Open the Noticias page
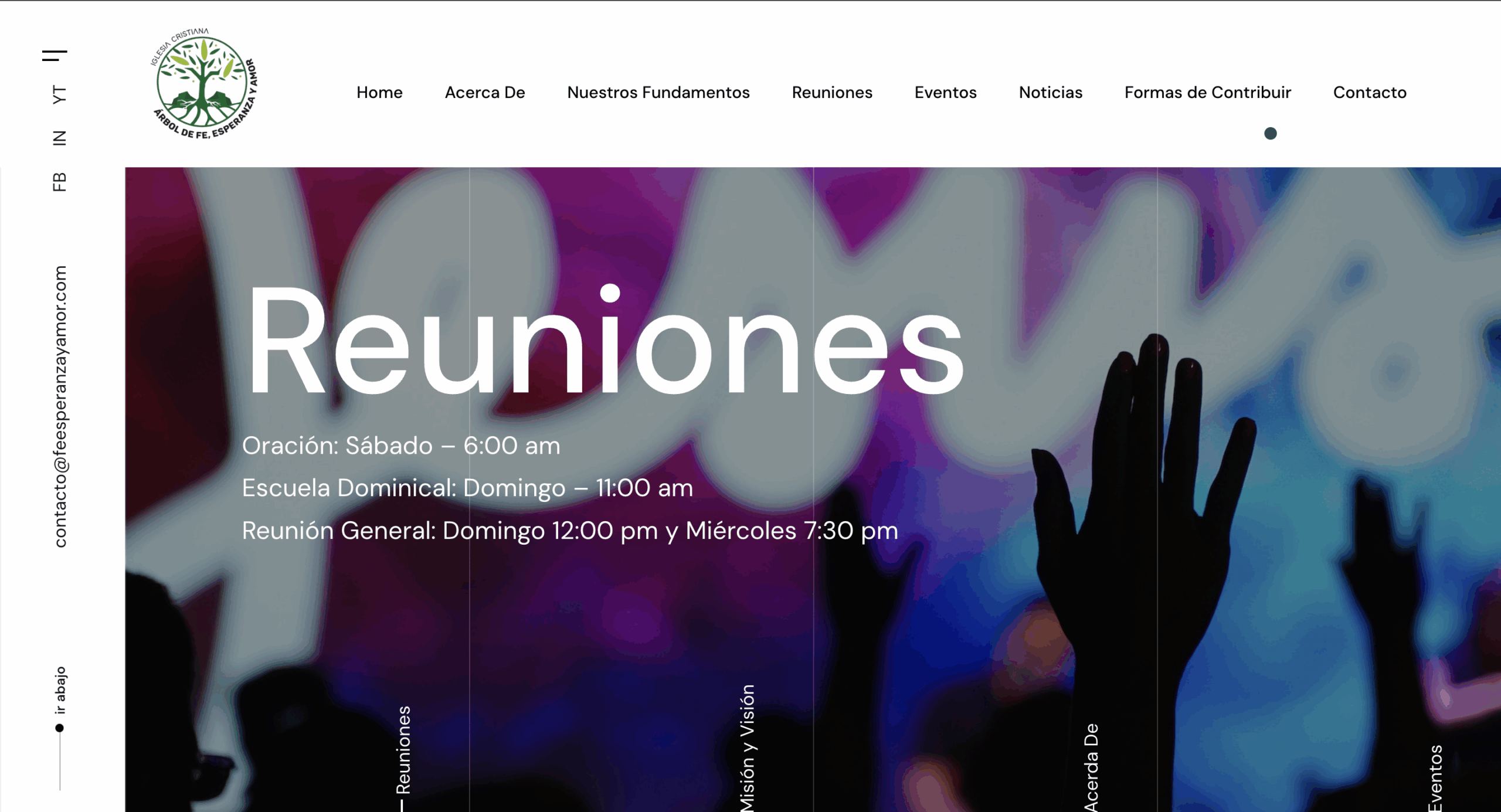 1051,93
